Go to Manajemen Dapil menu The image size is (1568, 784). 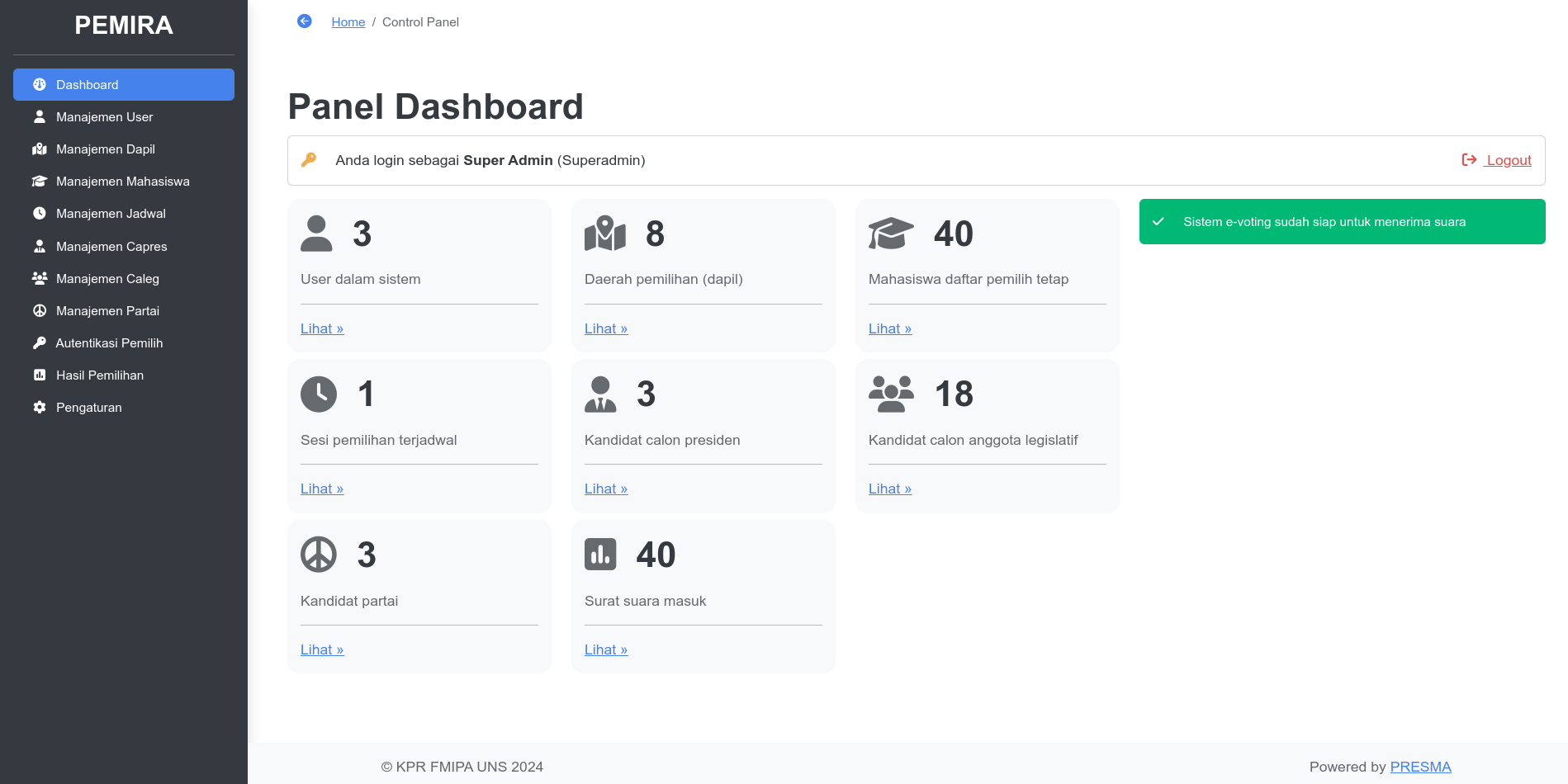[x=105, y=149]
